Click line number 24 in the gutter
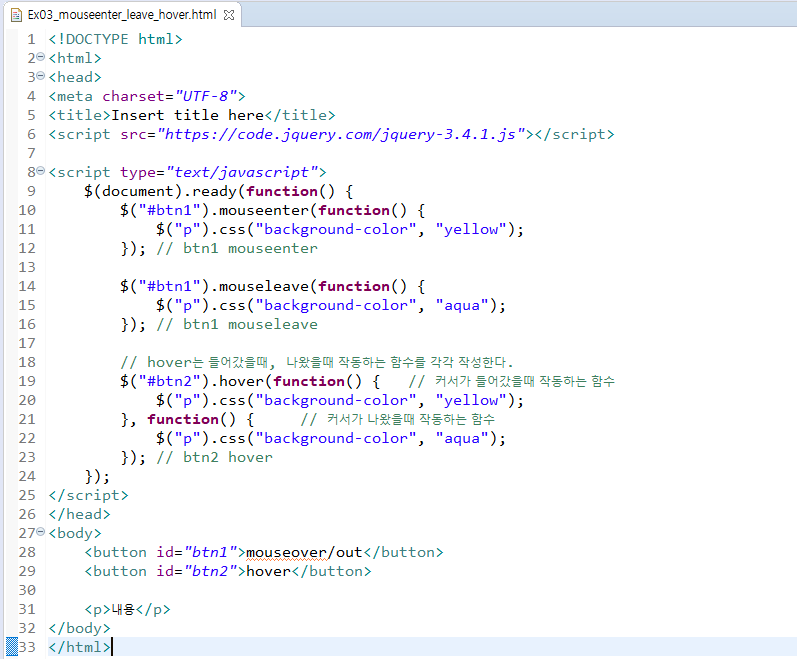Screen dimensions: 797x659 [27, 476]
